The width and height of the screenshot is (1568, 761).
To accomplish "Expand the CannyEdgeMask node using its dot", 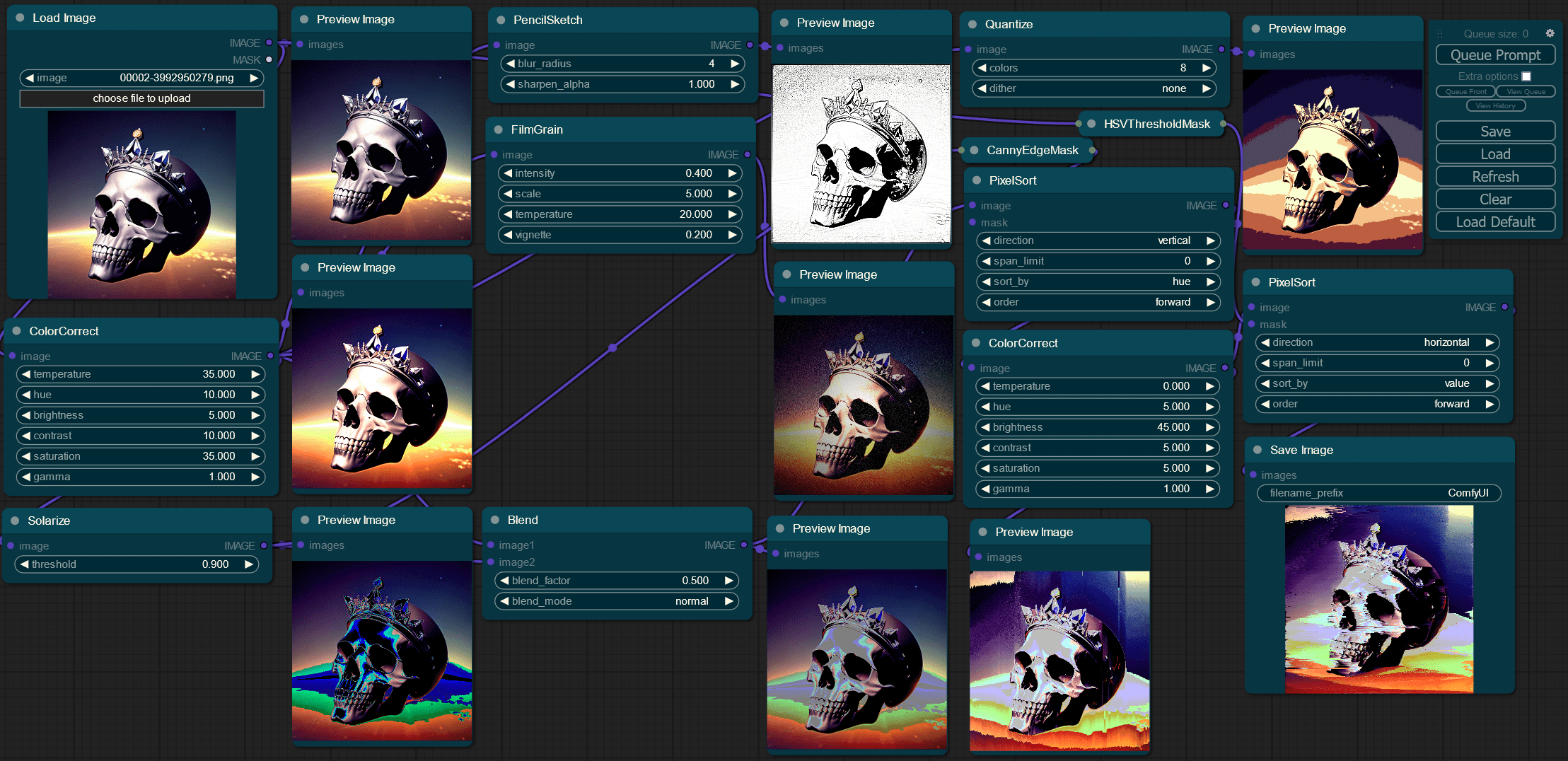I will tap(974, 150).
